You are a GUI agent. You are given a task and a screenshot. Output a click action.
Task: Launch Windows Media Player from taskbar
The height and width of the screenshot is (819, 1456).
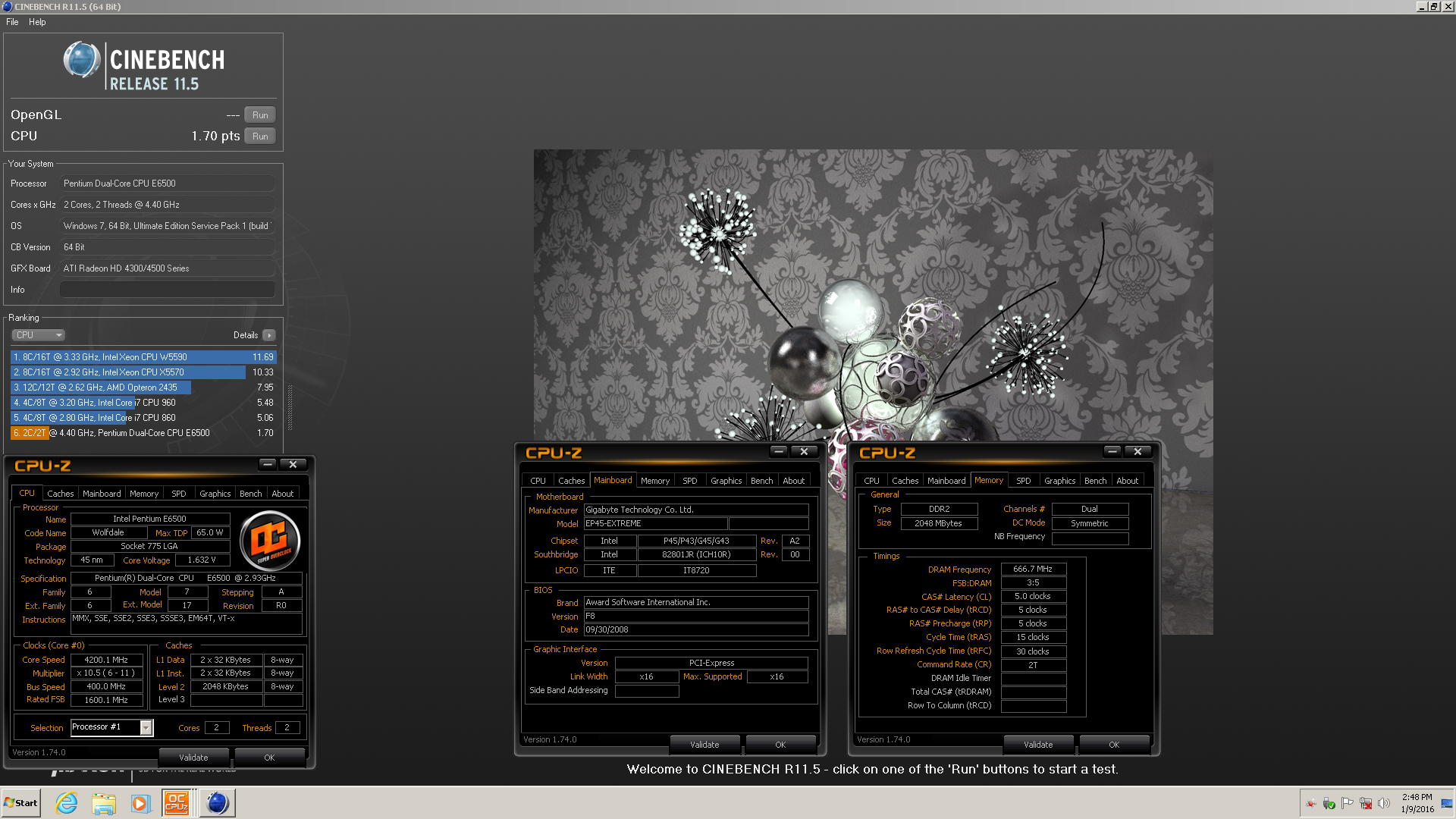[x=140, y=803]
